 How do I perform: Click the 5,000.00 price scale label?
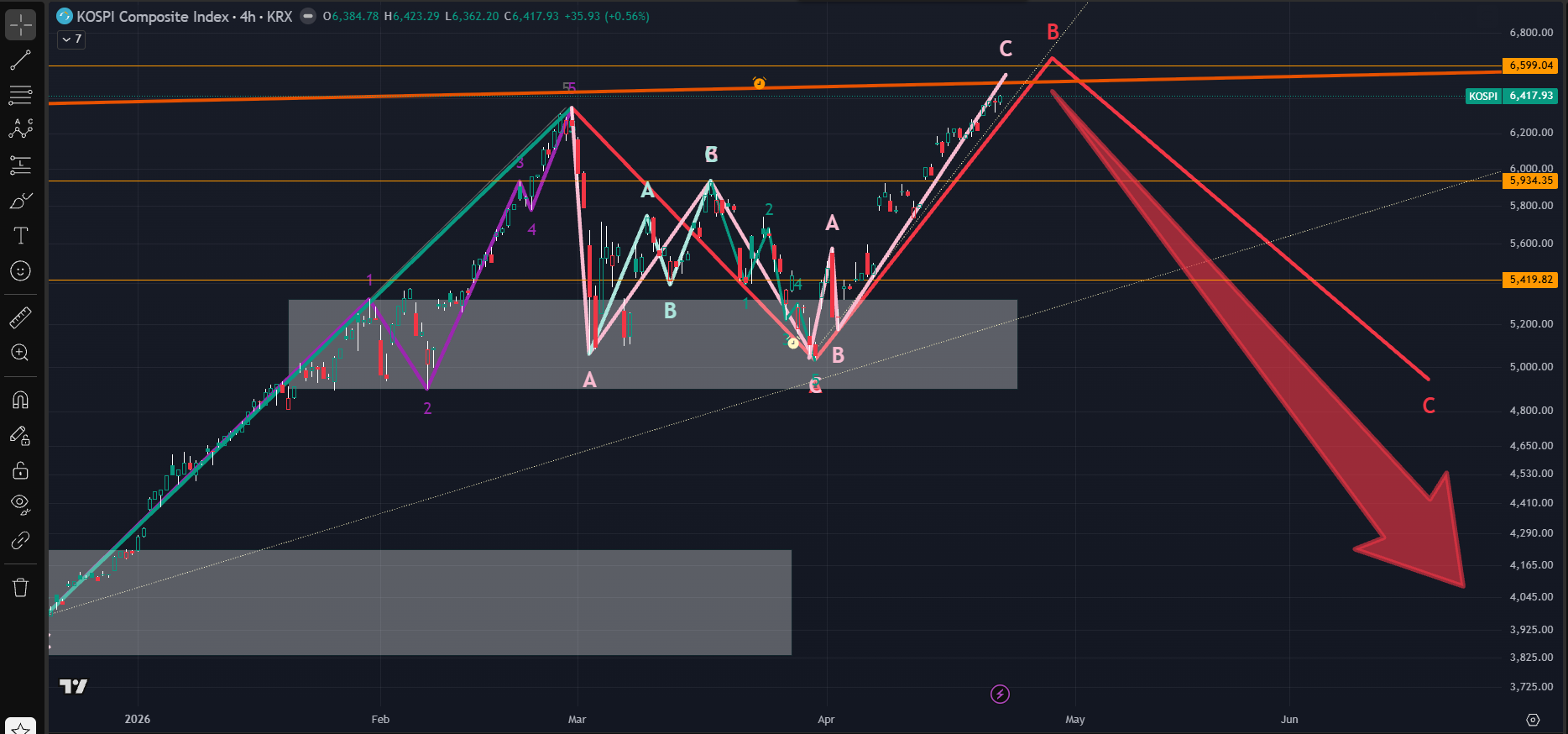[x=1531, y=367]
